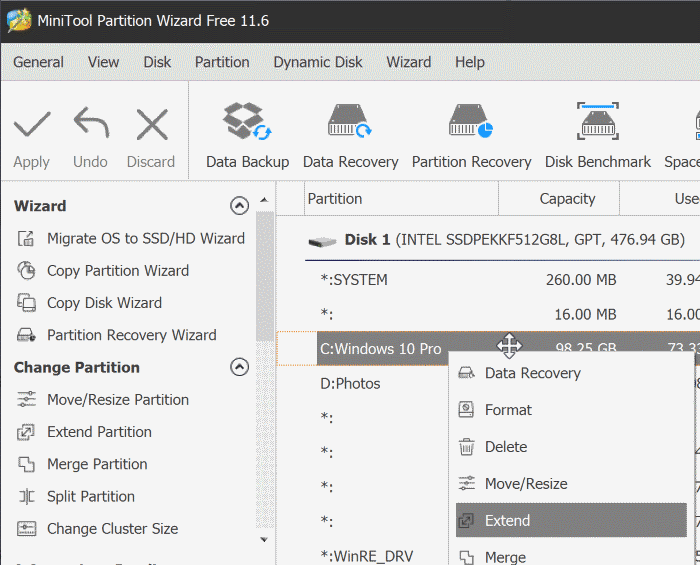This screenshot has height=565, width=700.
Task: Click the Change Cluster Size icon
Action: coord(26,528)
